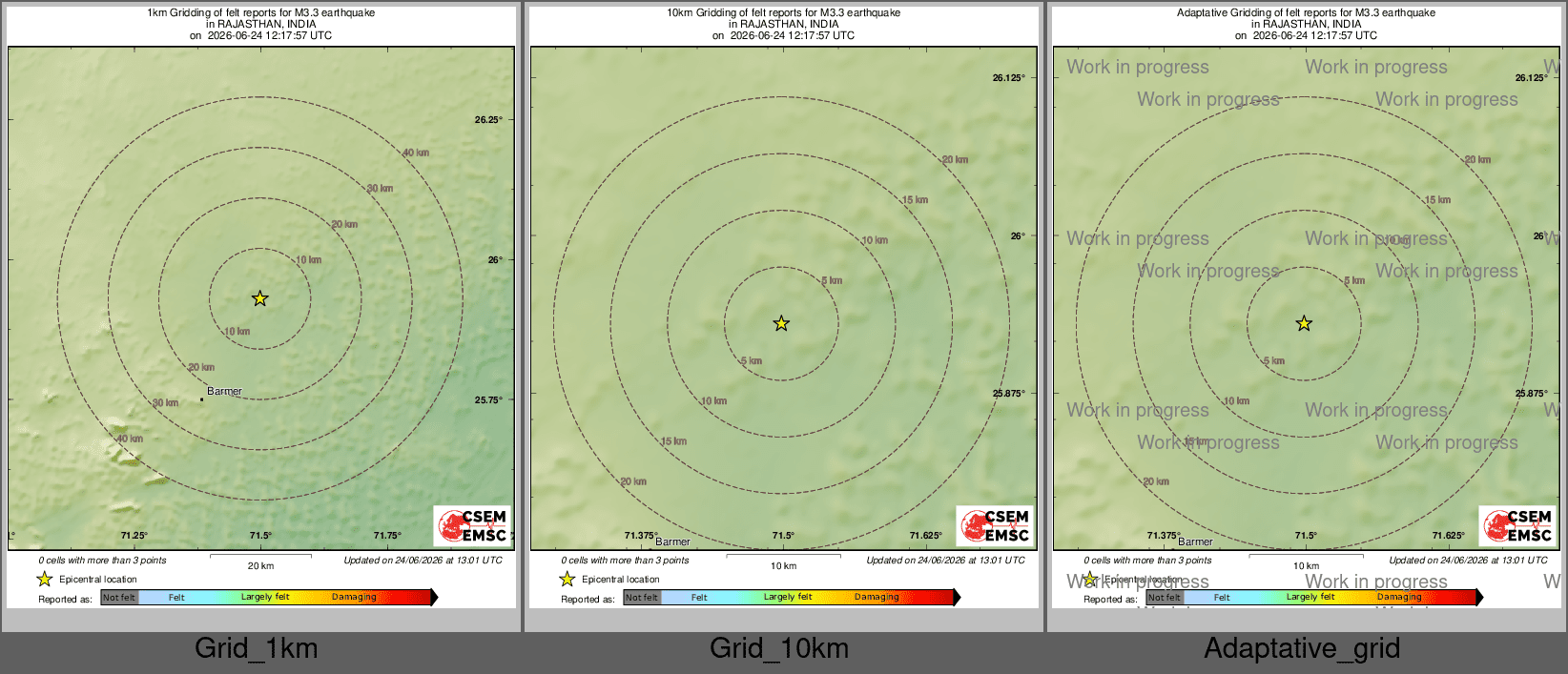Click the 'Reported as:' label under Grid_1km
This screenshot has width=1568, height=674.
coord(66,600)
